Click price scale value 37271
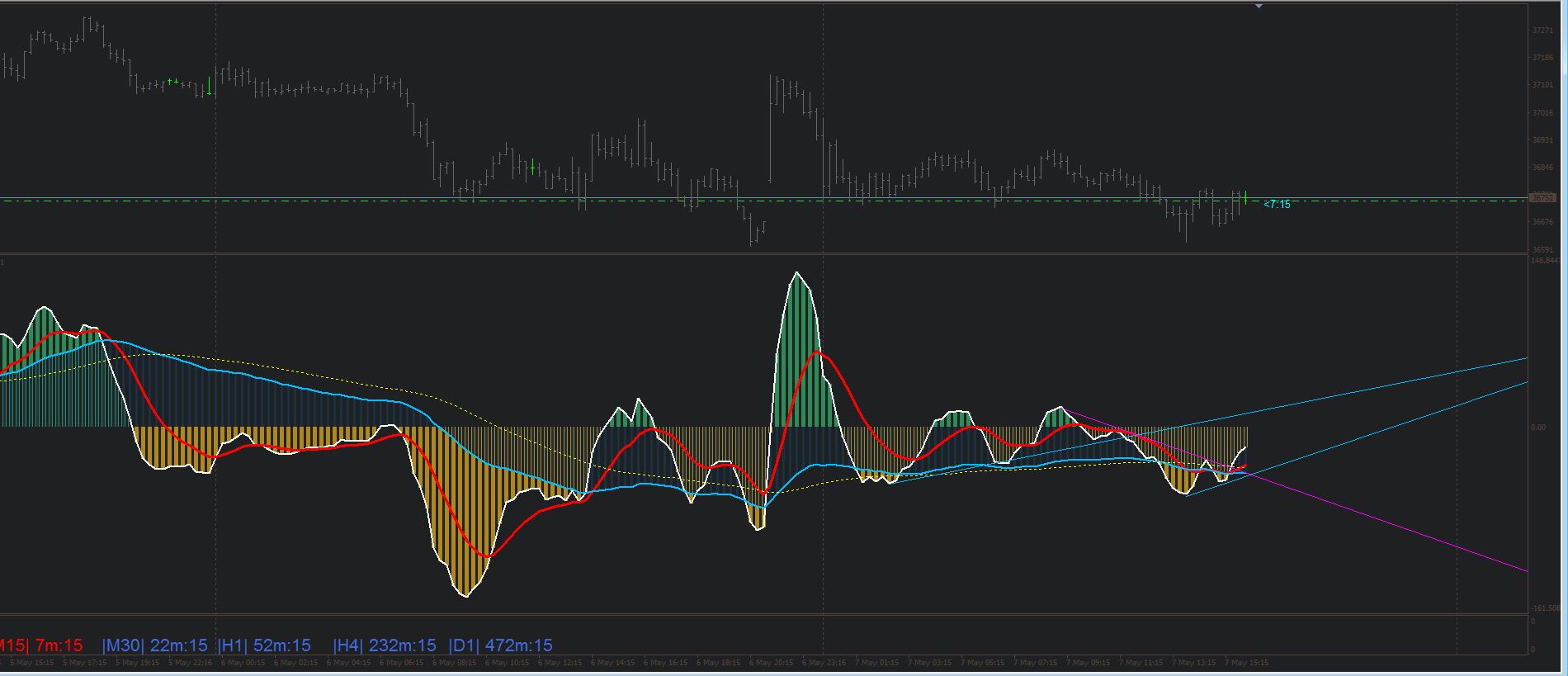The height and width of the screenshot is (676, 1568). tap(1542, 31)
